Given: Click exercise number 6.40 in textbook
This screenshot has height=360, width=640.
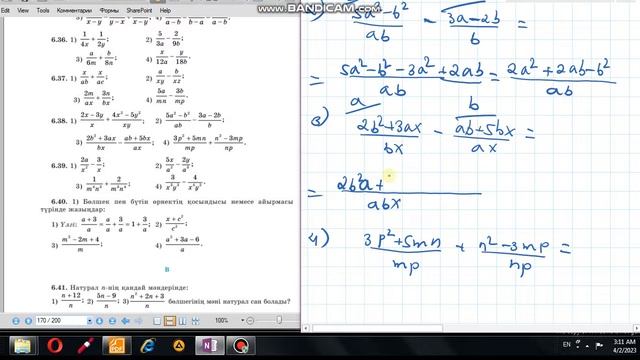Looking at the screenshot, I should coord(59,202).
